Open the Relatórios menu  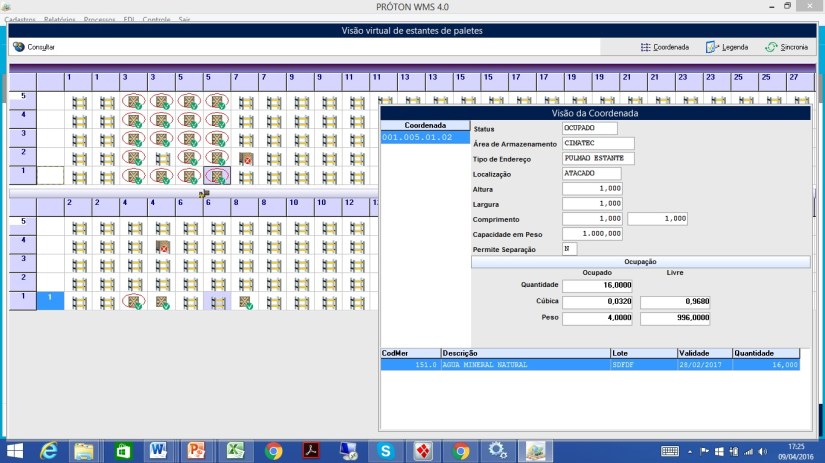(x=61, y=20)
